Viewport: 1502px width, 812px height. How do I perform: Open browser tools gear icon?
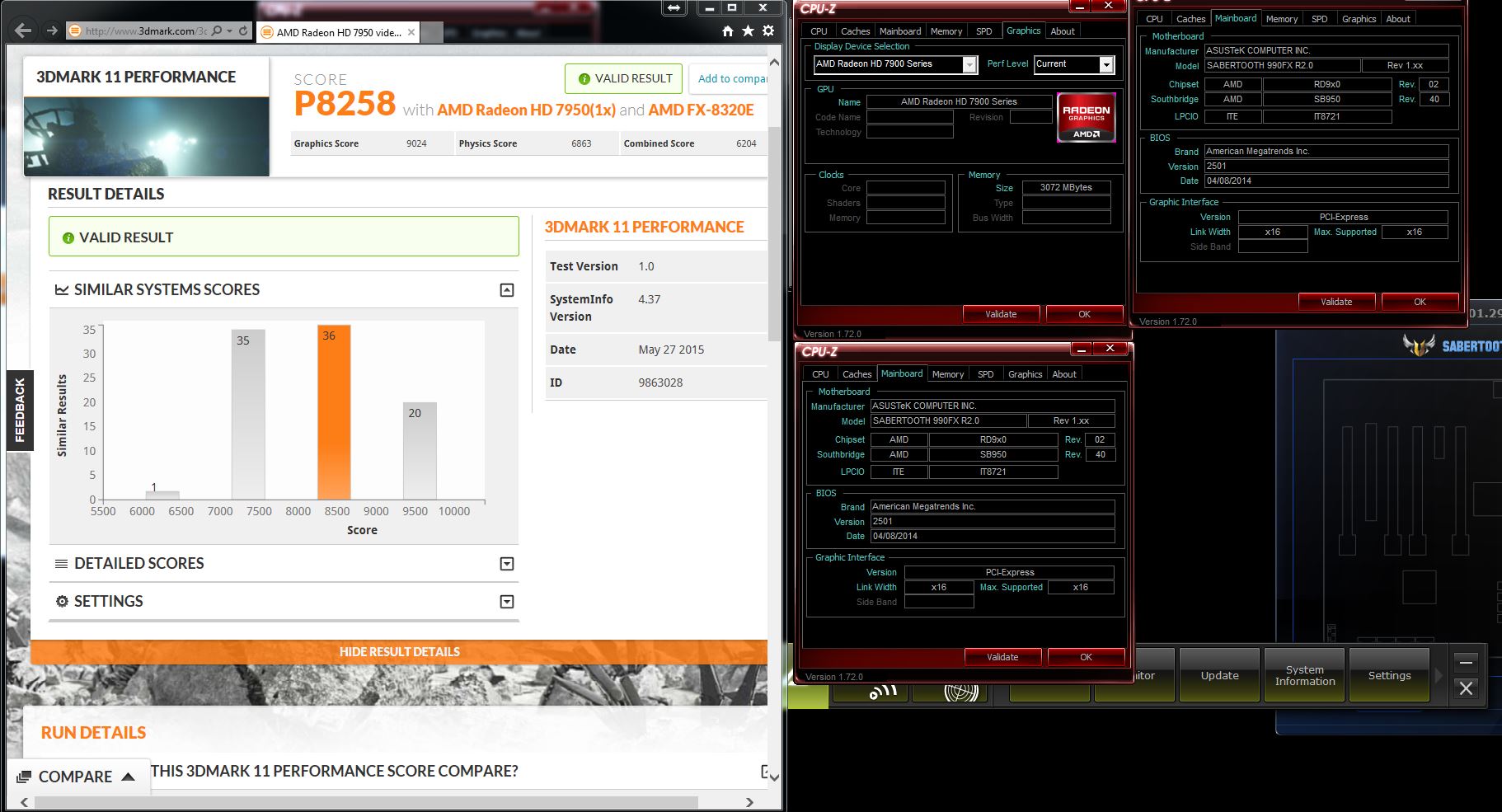tap(768, 31)
